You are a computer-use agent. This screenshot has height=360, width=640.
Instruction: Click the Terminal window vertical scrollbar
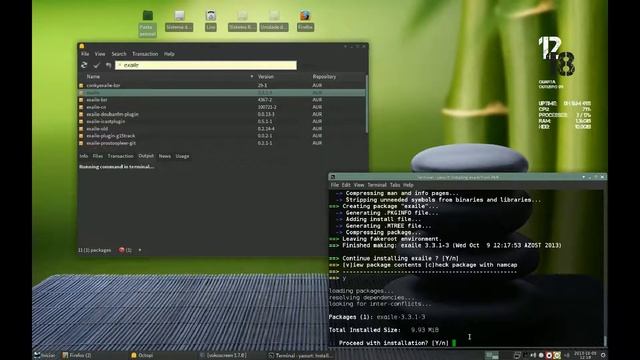point(605,341)
